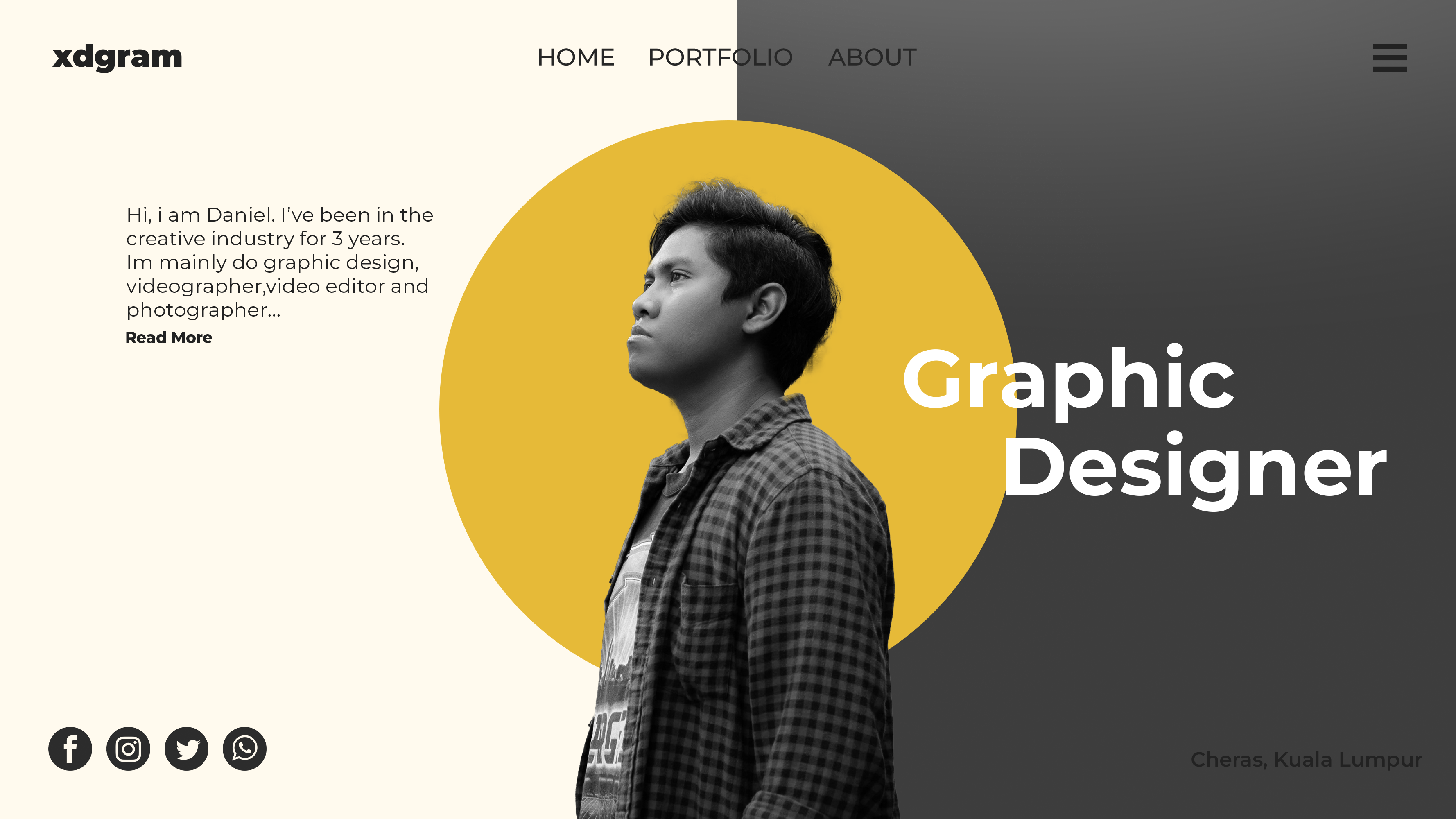Open the Facebook social icon
Viewport: 1456px width, 819px height.
click(70, 748)
